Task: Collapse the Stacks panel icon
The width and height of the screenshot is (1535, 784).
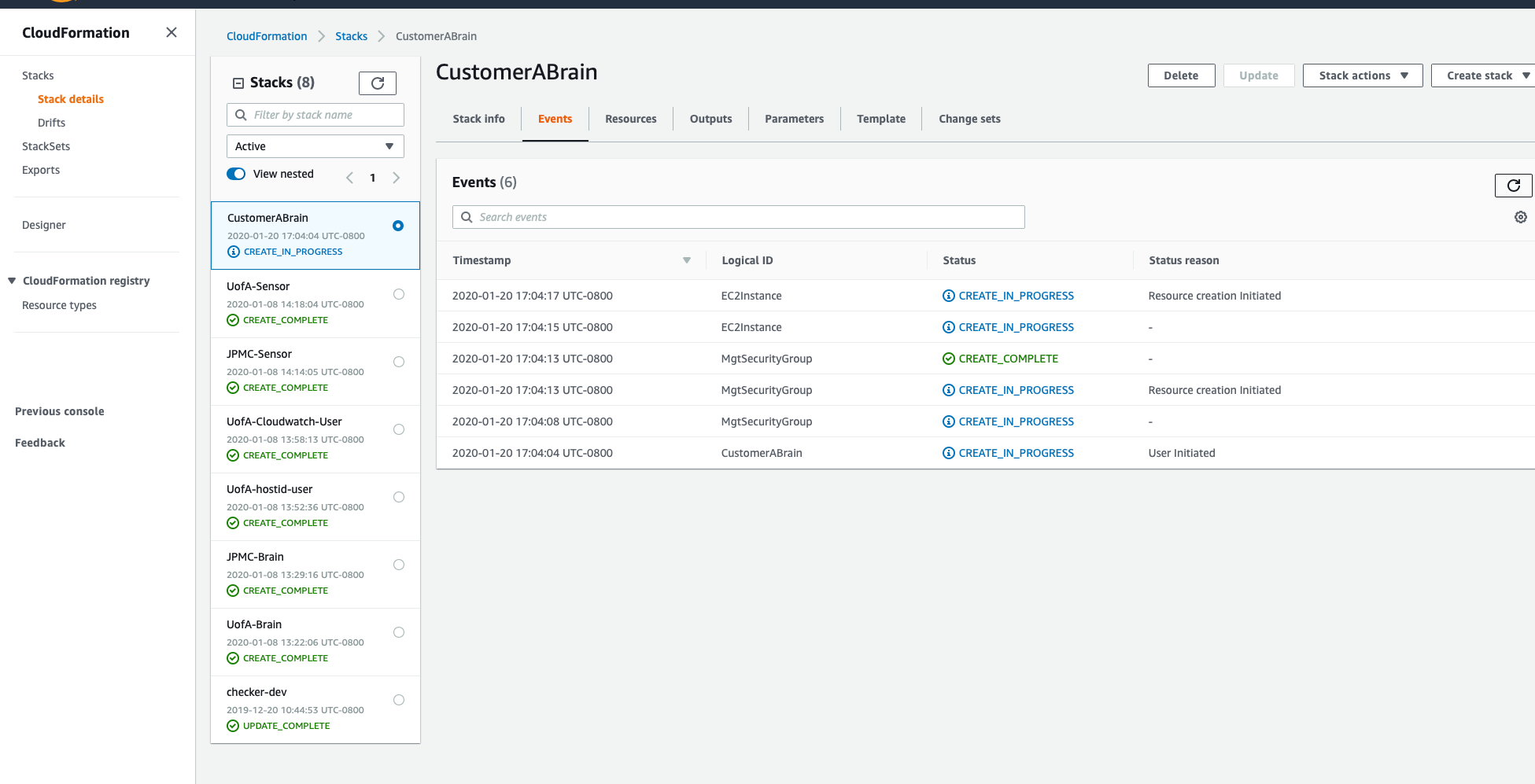Action: tap(238, 83)
